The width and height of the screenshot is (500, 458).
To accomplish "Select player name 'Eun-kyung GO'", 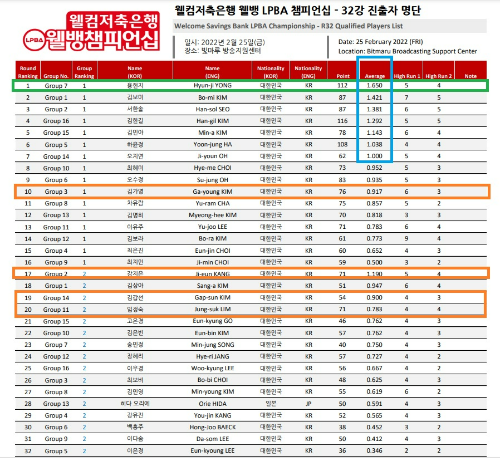I will (212, 321).
